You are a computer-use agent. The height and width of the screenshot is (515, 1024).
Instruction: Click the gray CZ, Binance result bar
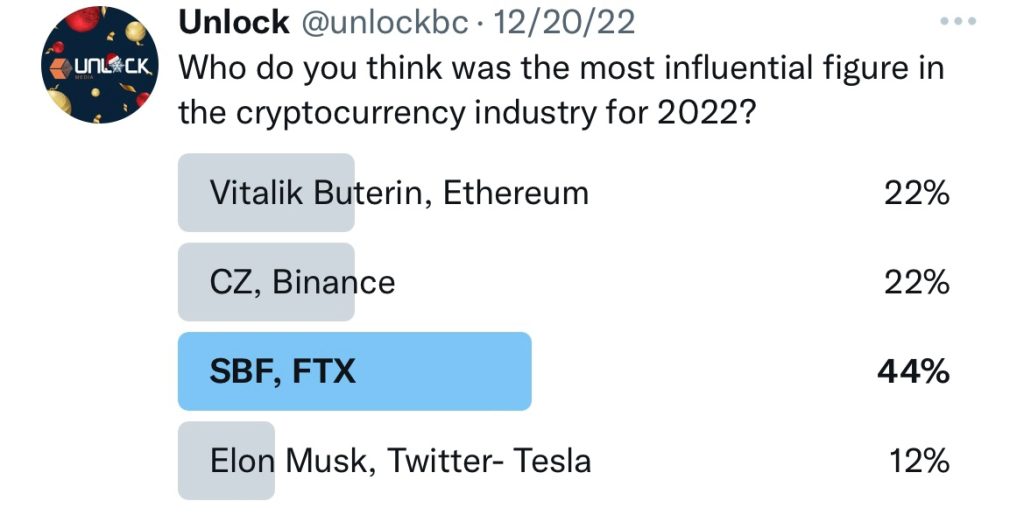(x=266, y=283)
